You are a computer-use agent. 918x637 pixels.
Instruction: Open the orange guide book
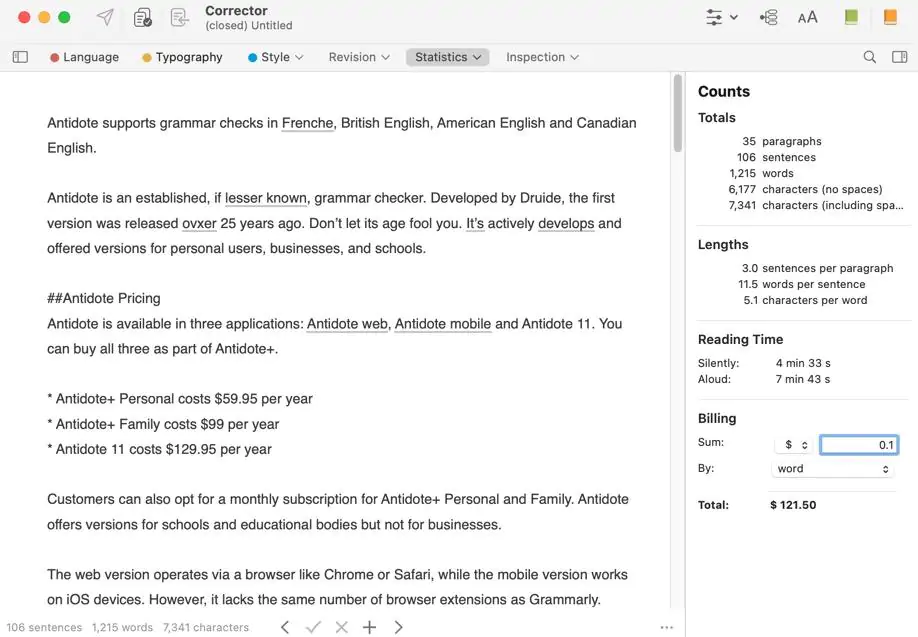coord(890,17)
